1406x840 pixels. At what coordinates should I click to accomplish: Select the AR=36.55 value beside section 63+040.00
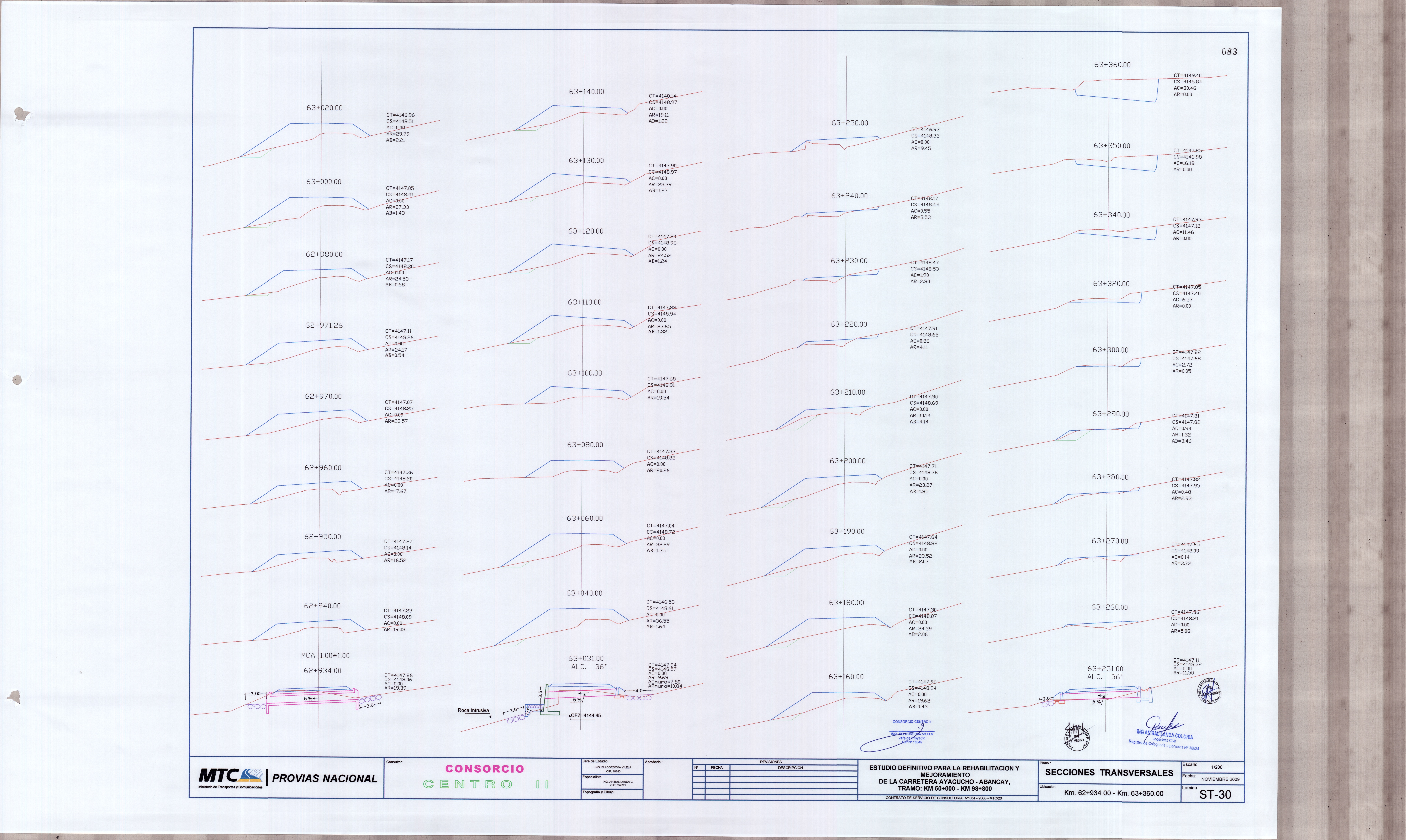click(x=658, y=621)
